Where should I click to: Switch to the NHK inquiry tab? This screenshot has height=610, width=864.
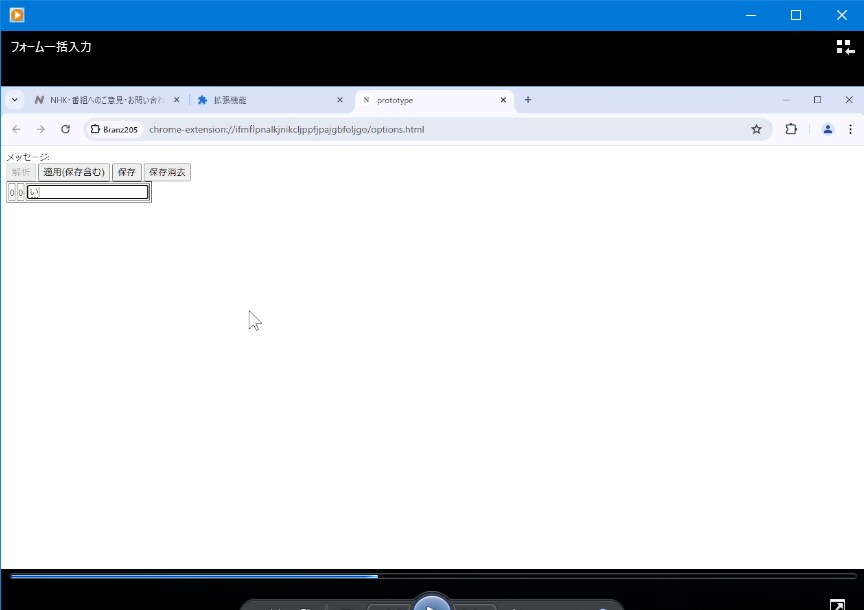[x=107, y=100]
